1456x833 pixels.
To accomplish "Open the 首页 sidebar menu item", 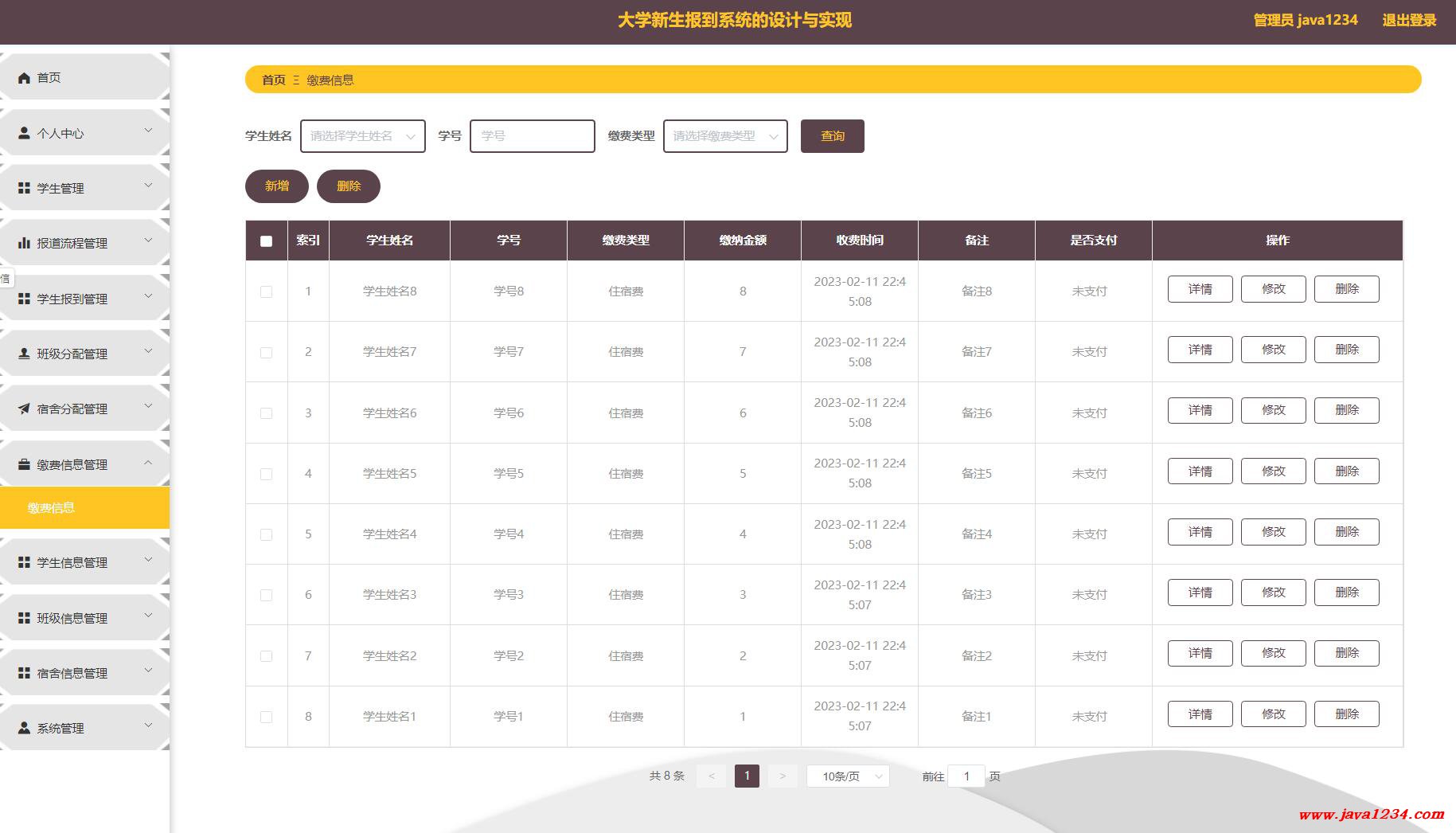I will [84, 77].
